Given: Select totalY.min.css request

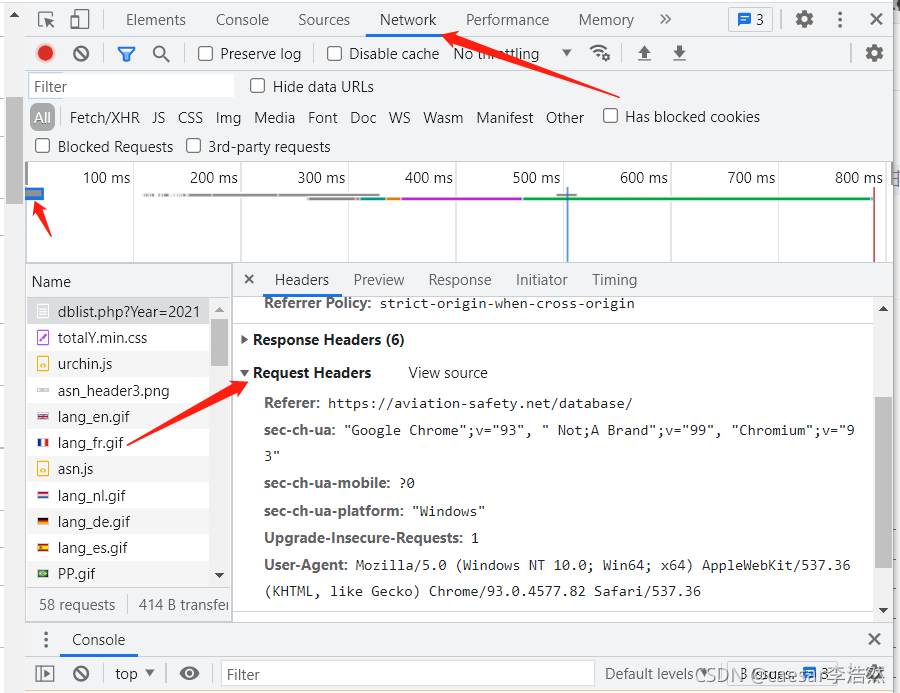Looking at the screenshot, I should (118, 338).
